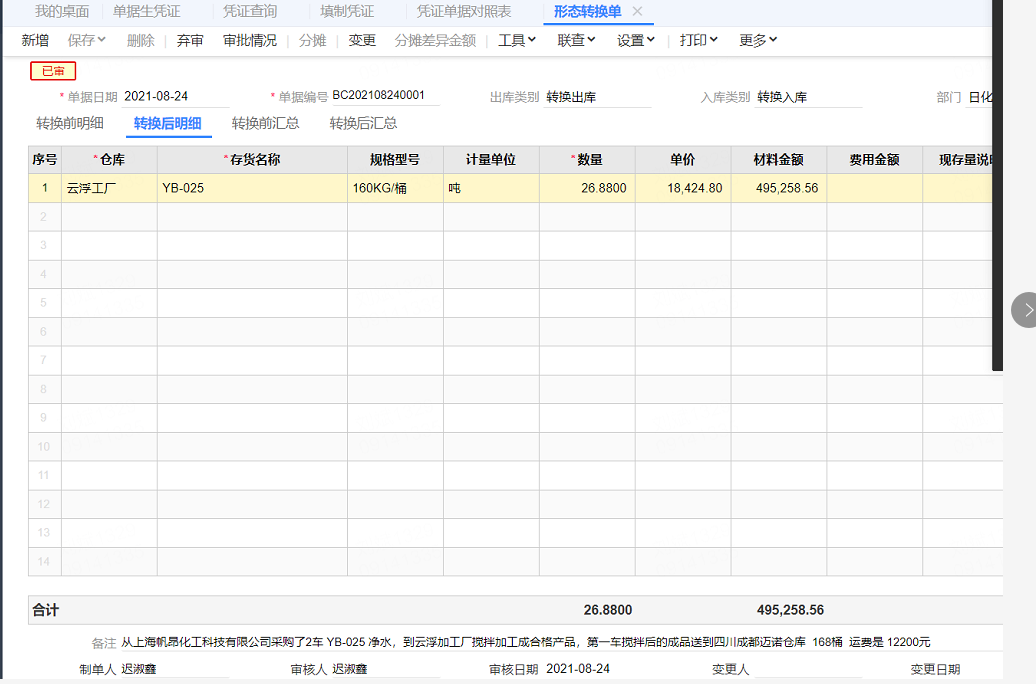Click the 分摊 button
This screenshot has height=684, width=1036.
coord(313,40)
